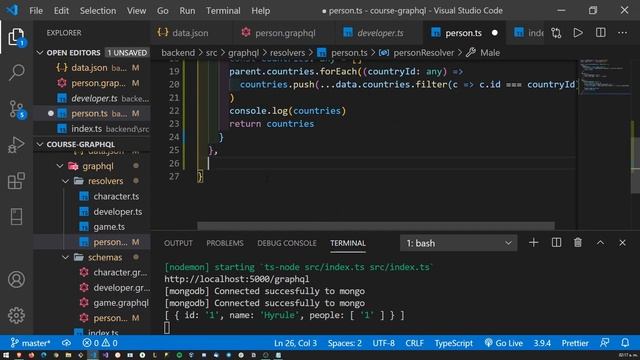
Task: Open the View menu
Action: point(136,11)
